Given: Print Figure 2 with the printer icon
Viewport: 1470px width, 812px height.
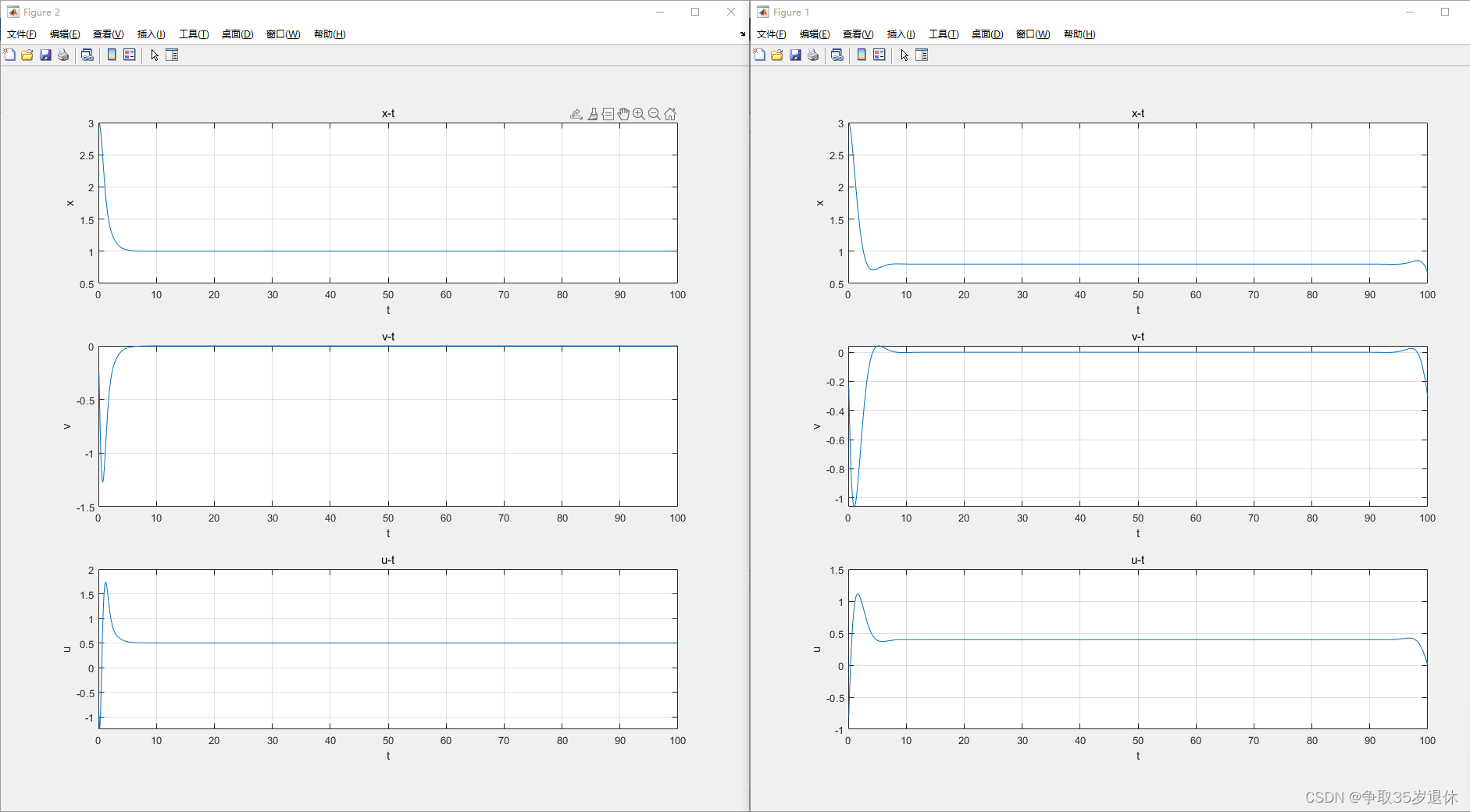Looking at the screenshot, I should point(63,55).
